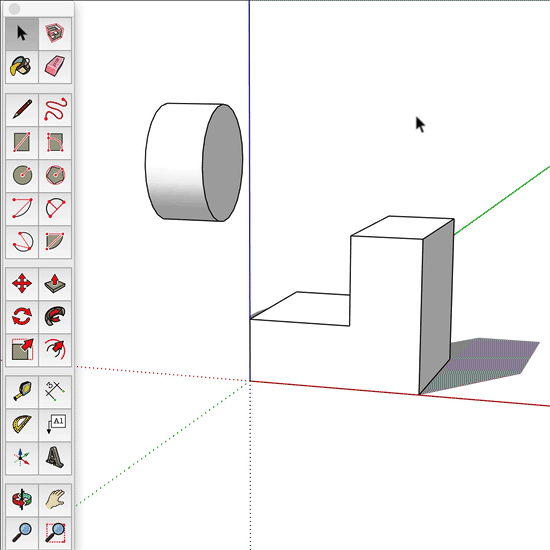Viewport: 550px width, 550px height.
Task: Choose the 2 Point Arc tool
Action: [55, 209]
